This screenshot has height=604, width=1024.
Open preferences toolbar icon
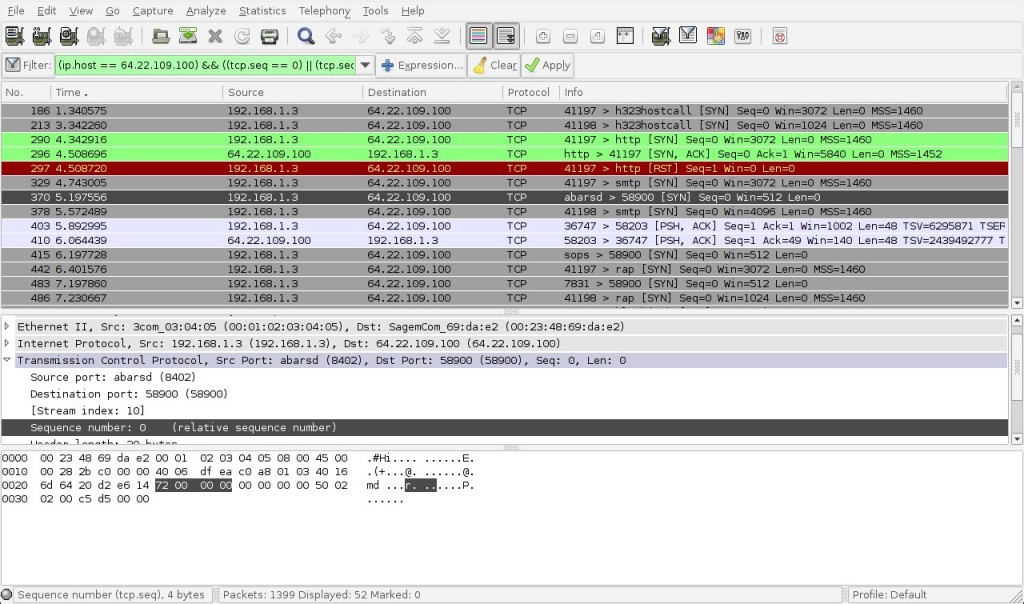tap(743, 36)
